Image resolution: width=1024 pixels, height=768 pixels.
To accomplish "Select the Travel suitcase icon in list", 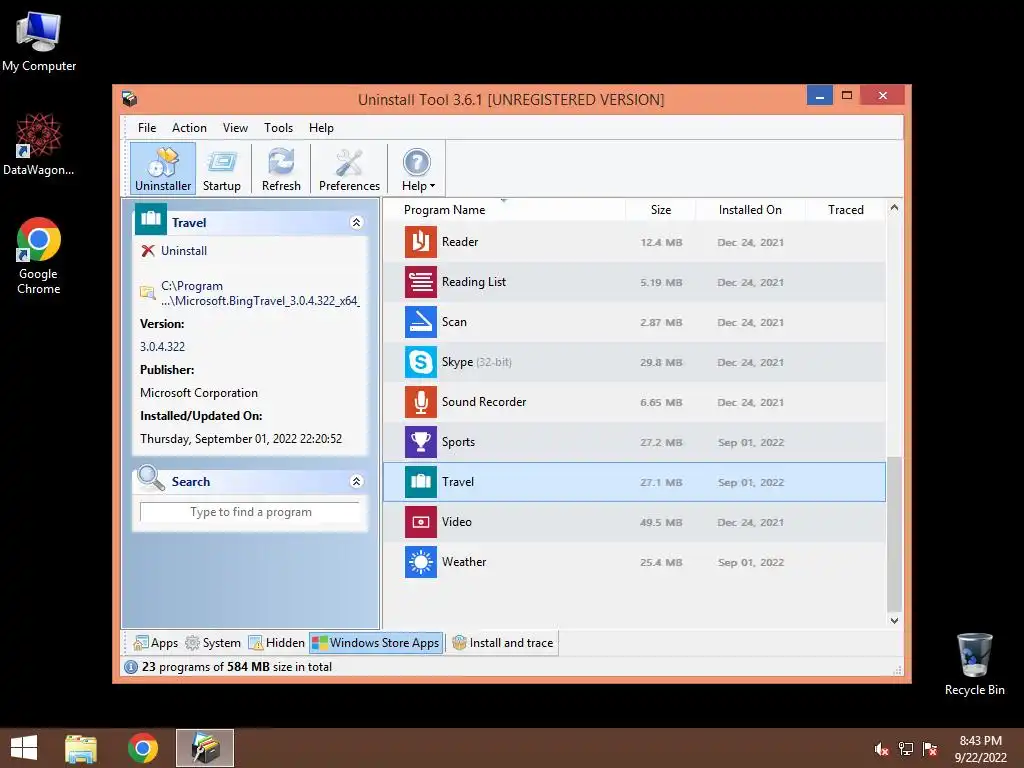I will 421,482.
